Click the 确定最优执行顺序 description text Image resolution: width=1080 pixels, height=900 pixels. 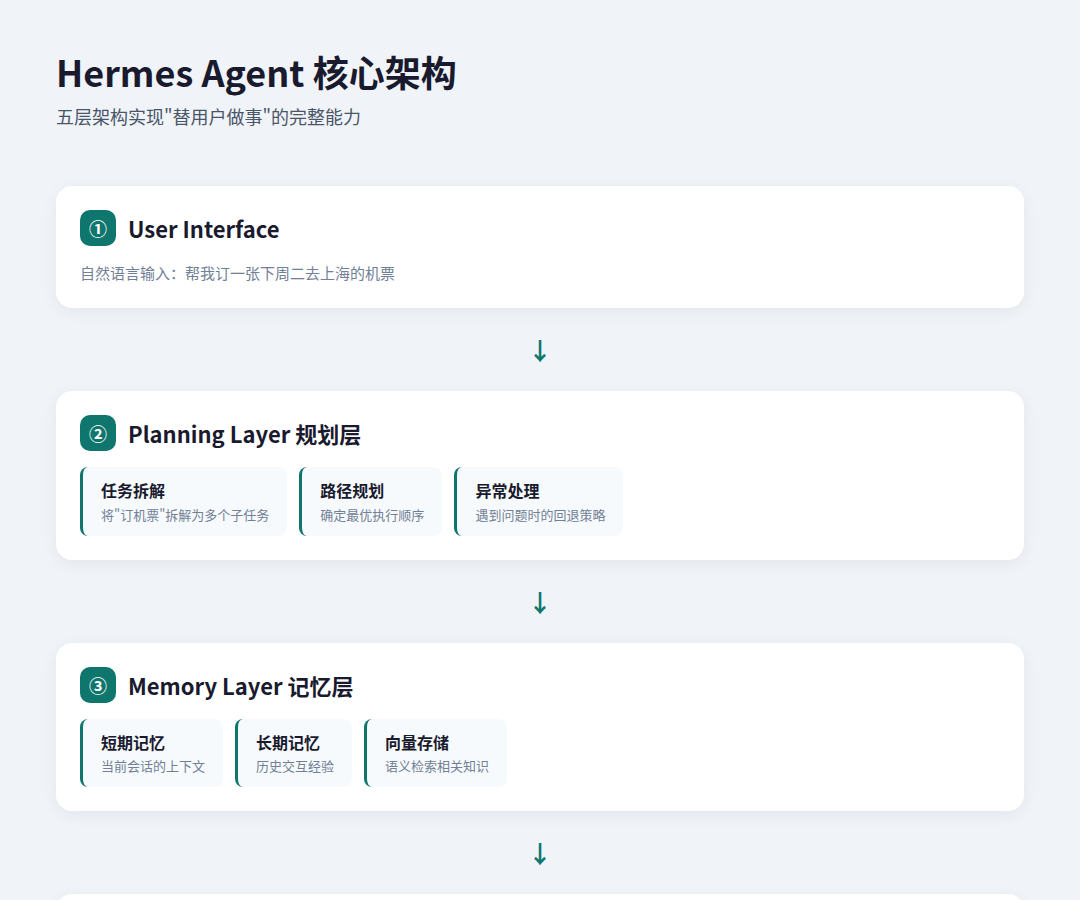click(372, 516)
